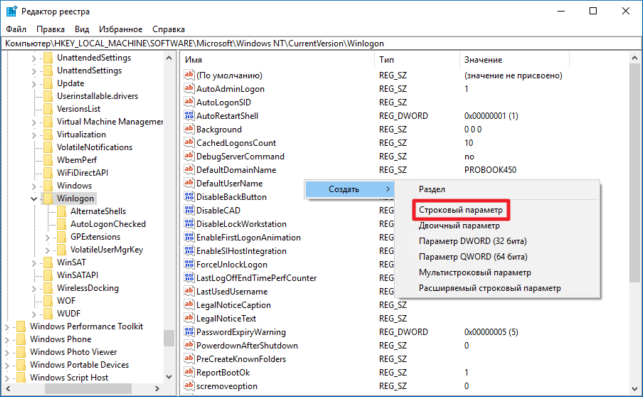This screenshot has height=397, width=643.
Task: Click the Создать context menu item
Action: pos(349,189)
